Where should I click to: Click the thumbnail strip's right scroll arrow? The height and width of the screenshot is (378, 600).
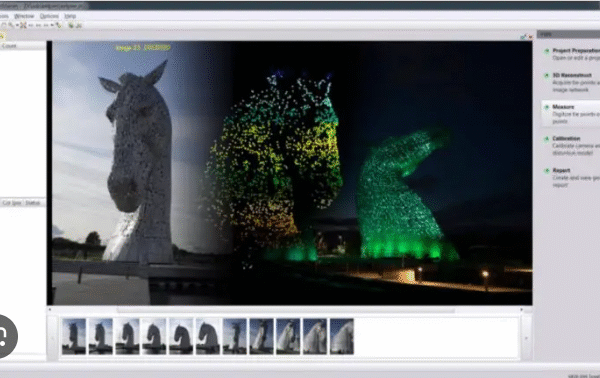(526, 338)
